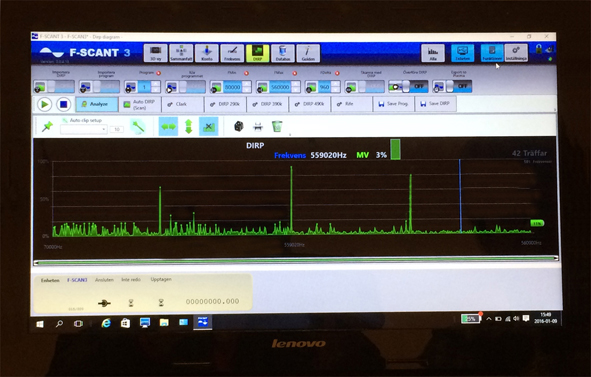Open Internet Explorer from taskbar
591x377 pixels.
point(106,323)
